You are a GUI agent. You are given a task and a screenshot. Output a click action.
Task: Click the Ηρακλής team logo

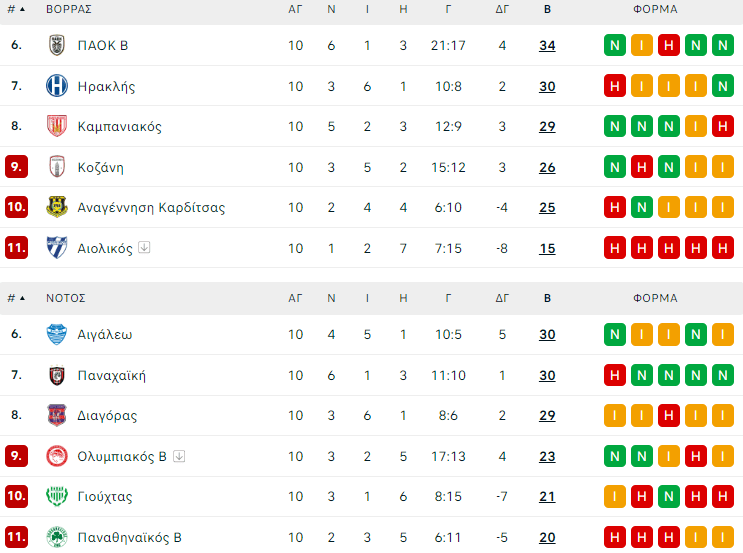(x=56, y=87)
